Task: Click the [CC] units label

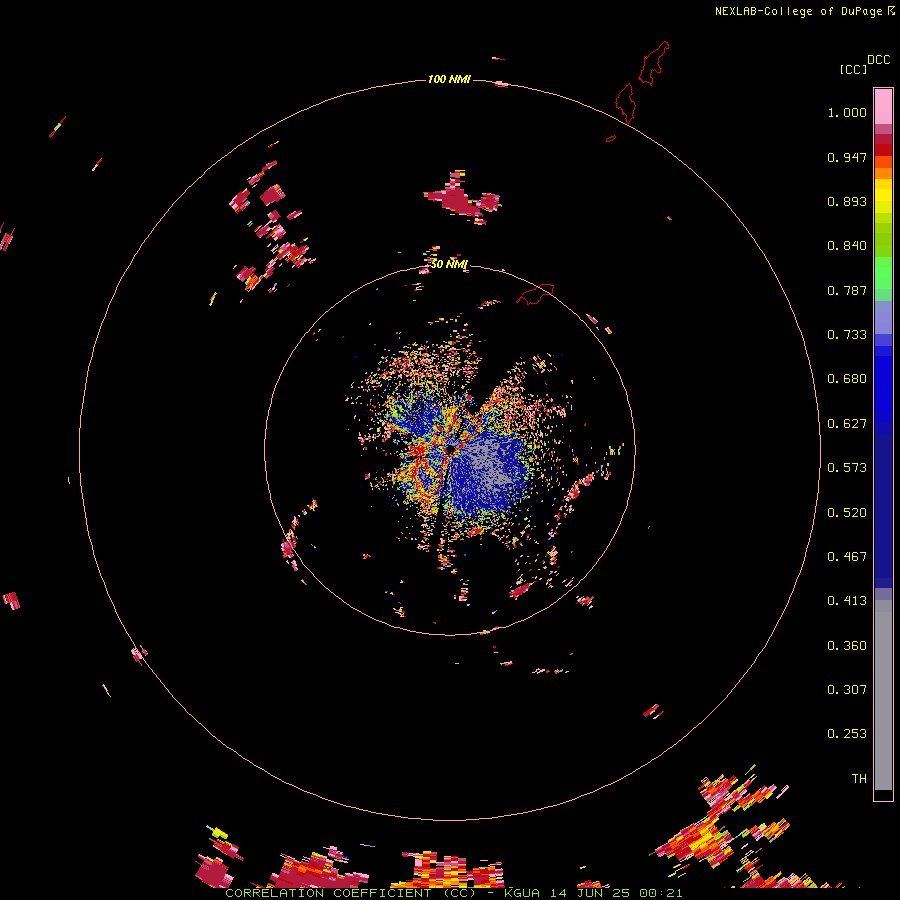Action: tap(854, 69)
